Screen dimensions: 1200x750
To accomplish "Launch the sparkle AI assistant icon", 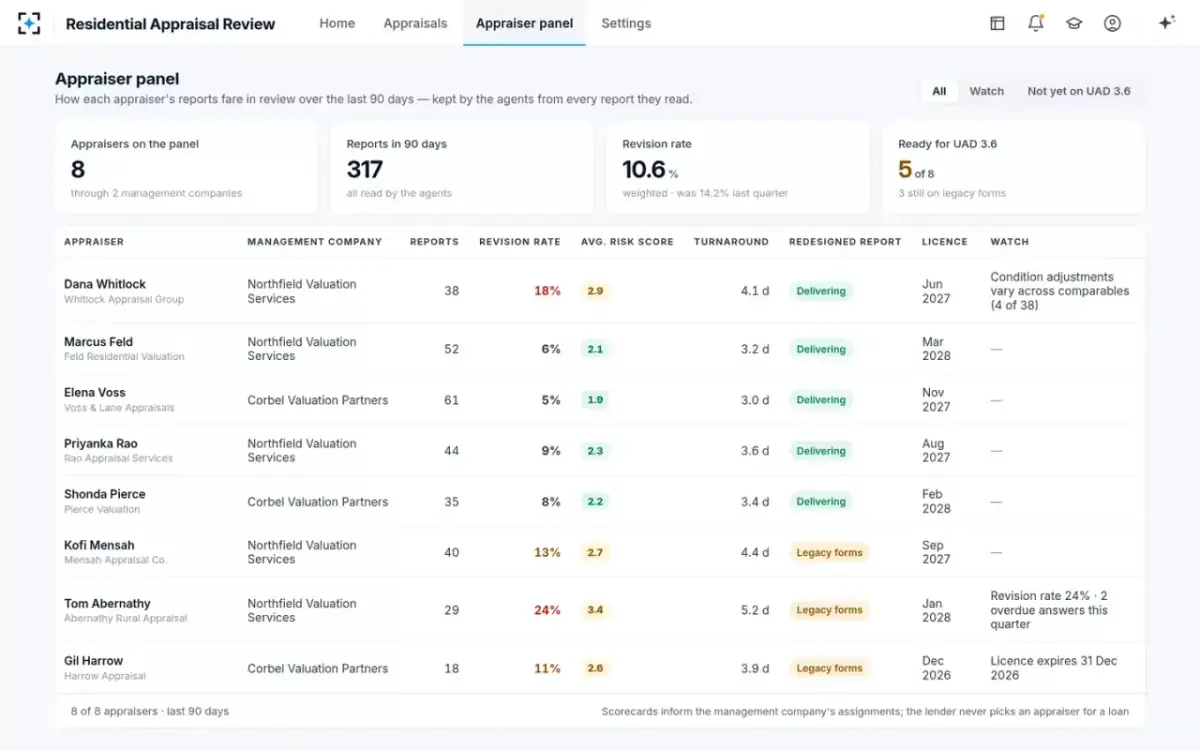I will click(1166, 23).
